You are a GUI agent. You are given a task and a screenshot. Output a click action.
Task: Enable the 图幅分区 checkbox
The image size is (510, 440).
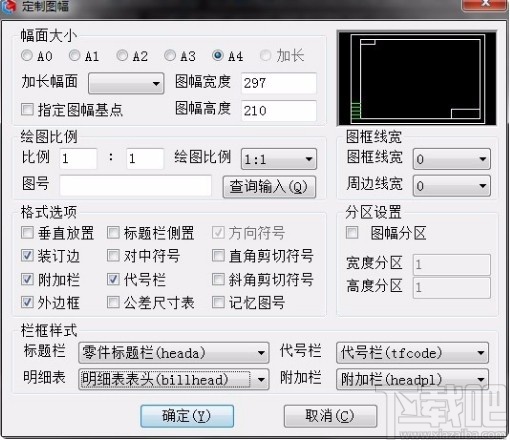click(x=352, y=233)
